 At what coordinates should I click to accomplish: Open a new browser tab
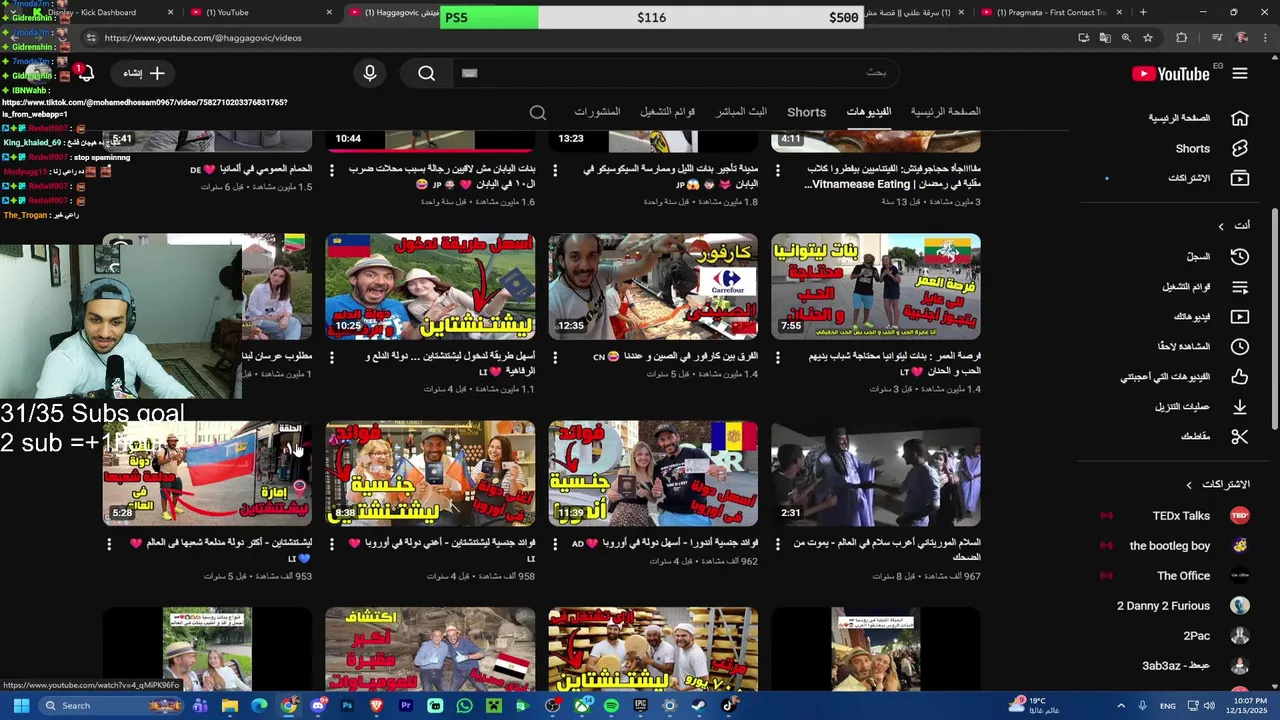point(1143,12)
